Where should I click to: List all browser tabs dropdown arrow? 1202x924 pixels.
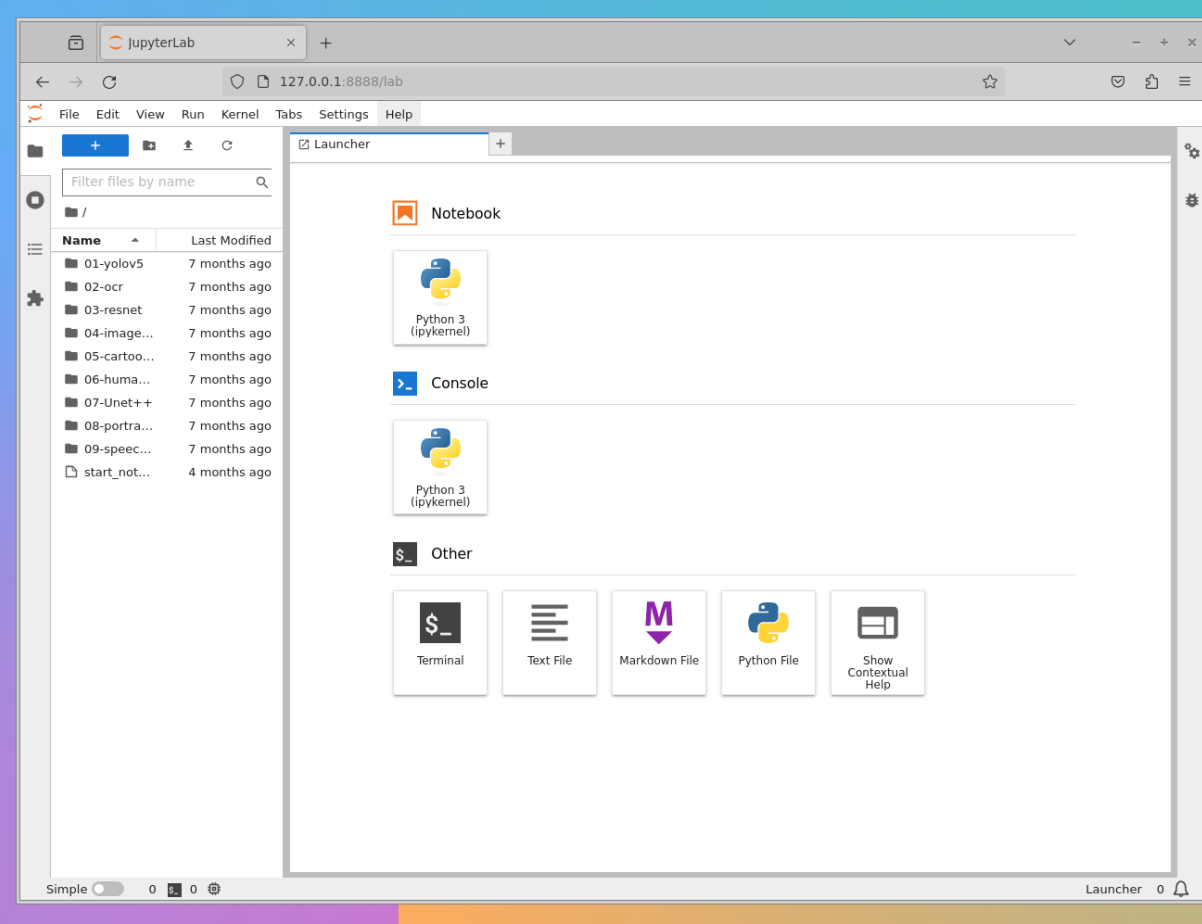pyautogui.click(x=1069, y=42)
